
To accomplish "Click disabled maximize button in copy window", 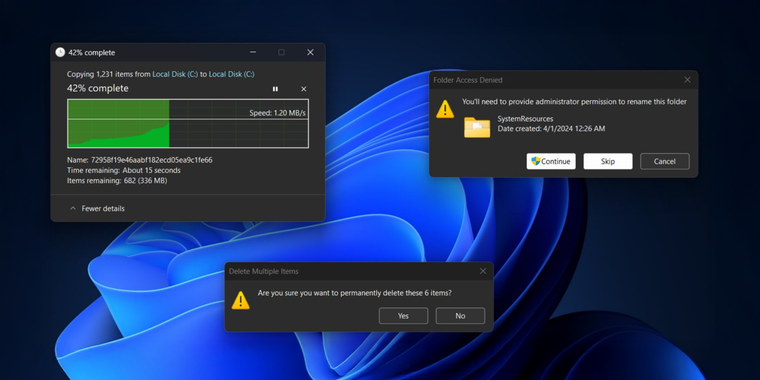I will point(282,52).
